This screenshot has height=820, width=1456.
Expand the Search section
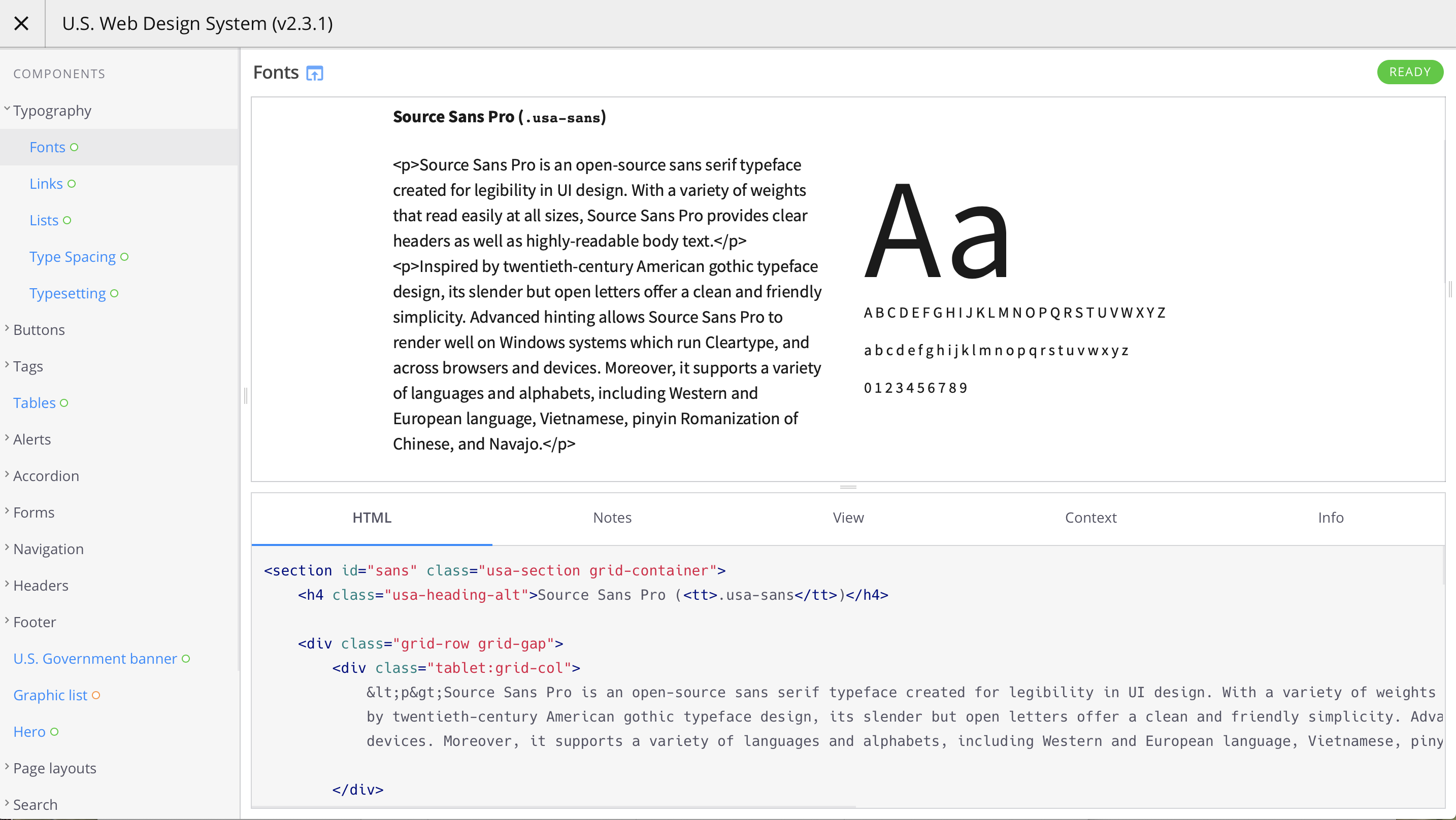pos(35,805)
